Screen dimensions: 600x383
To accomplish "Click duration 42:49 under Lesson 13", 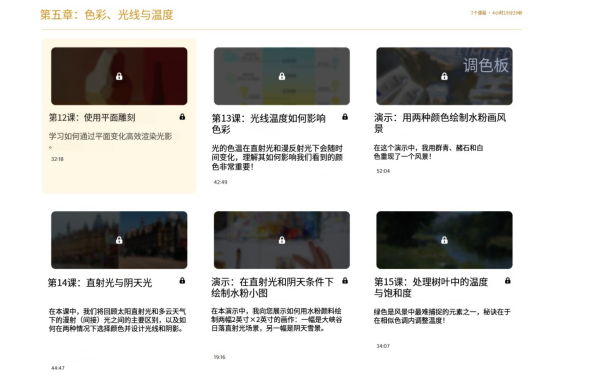I will coord(220,182).
